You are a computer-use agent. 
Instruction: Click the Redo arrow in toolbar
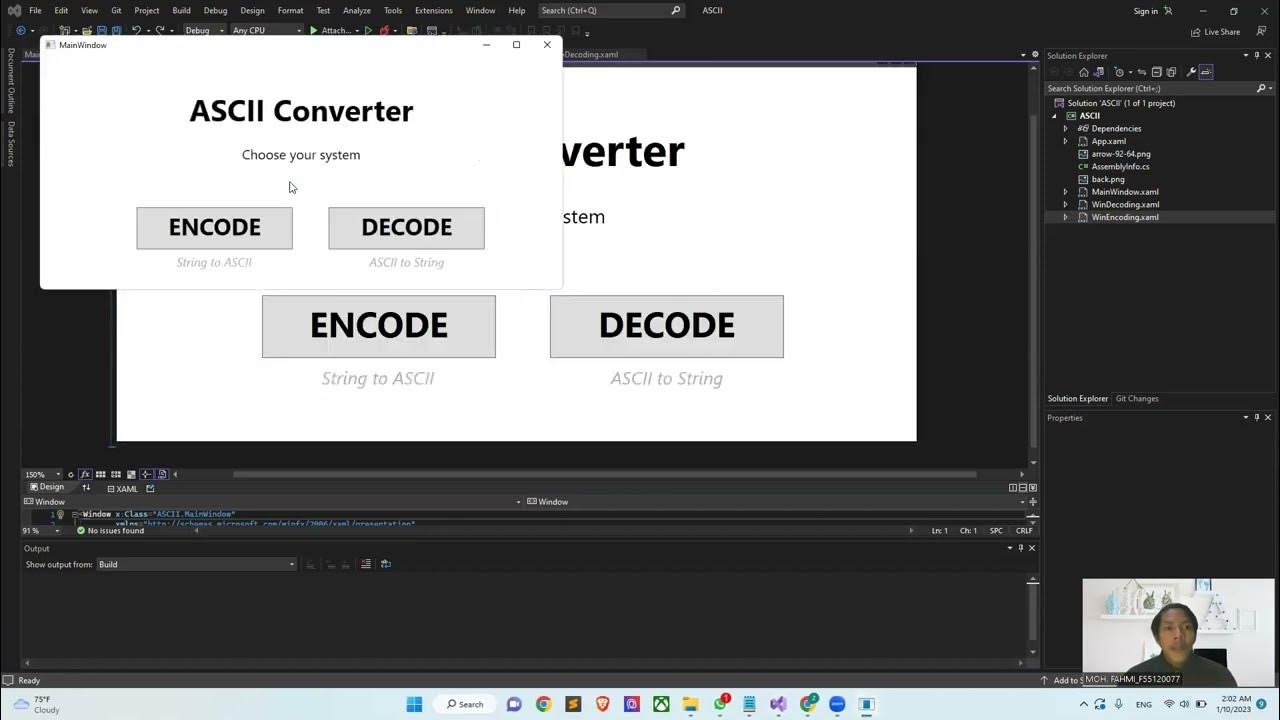160,30
